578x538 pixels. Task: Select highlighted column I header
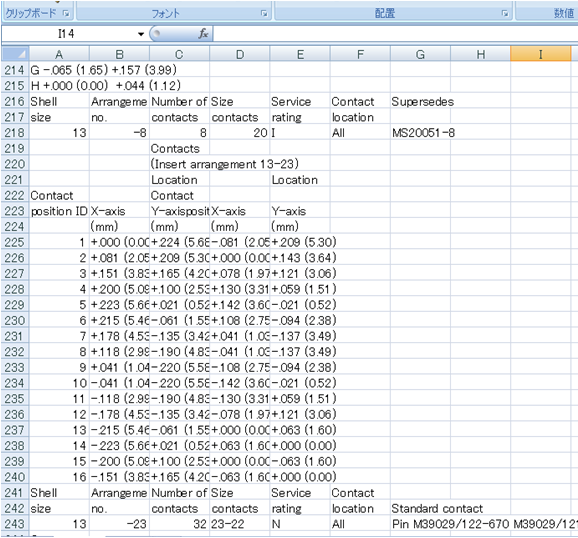[540, 54]
